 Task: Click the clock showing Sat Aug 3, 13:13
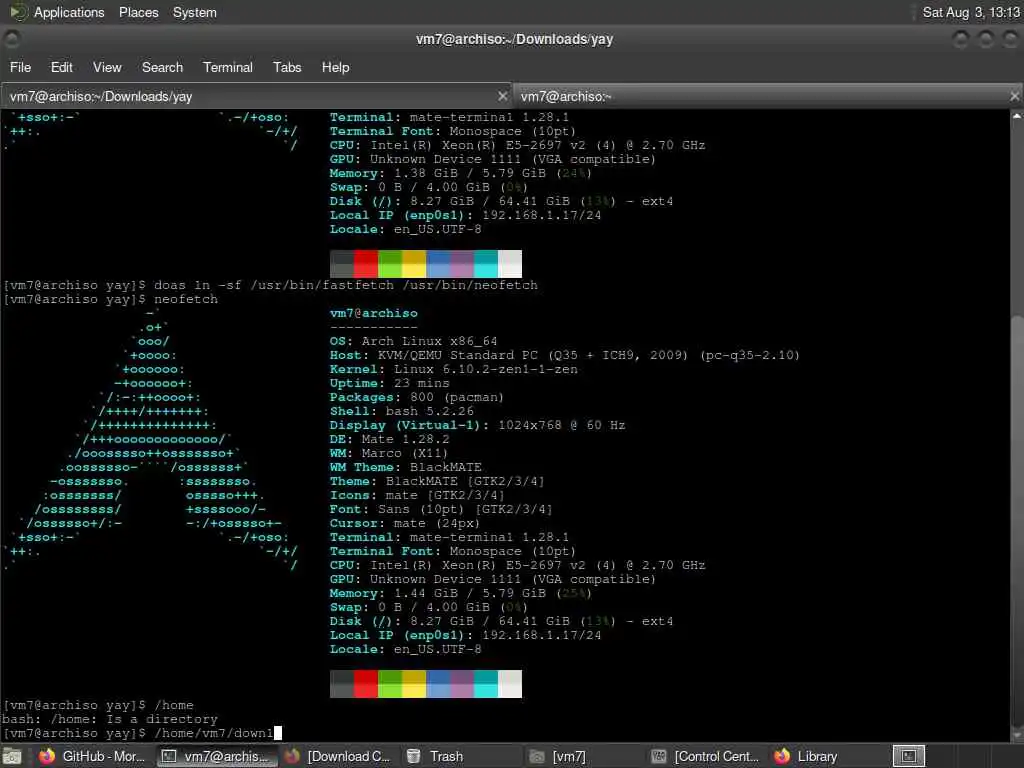970,12
